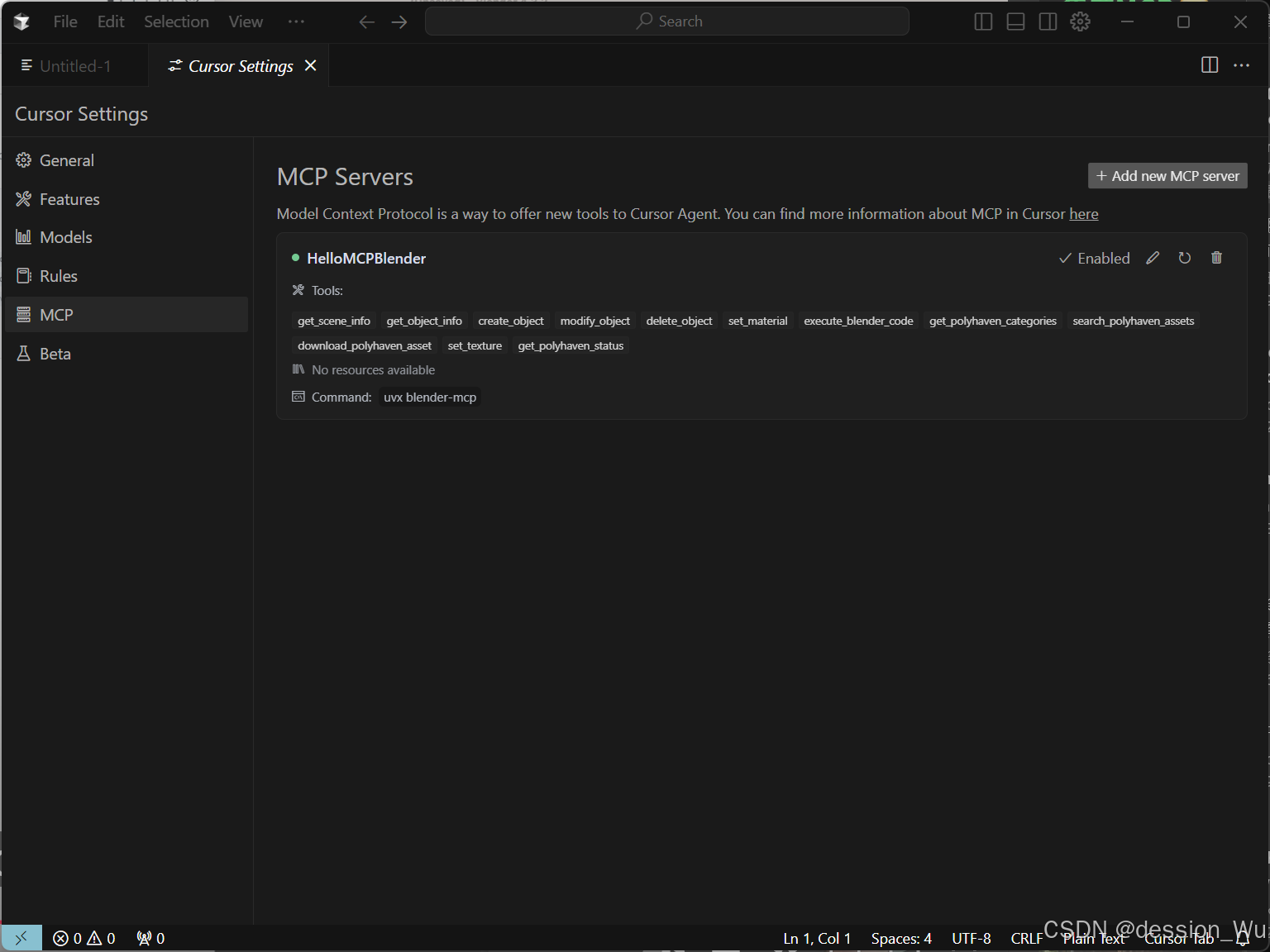Click the errors and warnings indicator

click(x=83, y=938)
